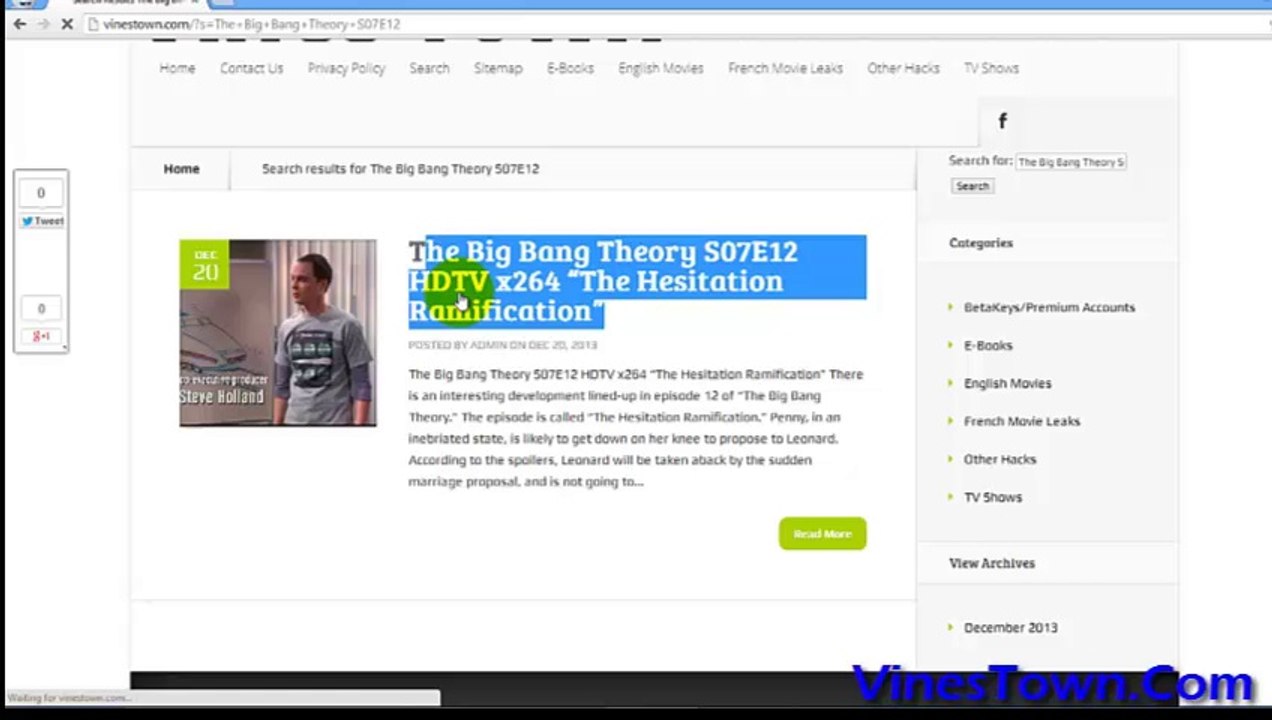Viewport: 1272px width, 720px height.
Task: Click the View Archives sidebar heading
Action: point(992,563)
